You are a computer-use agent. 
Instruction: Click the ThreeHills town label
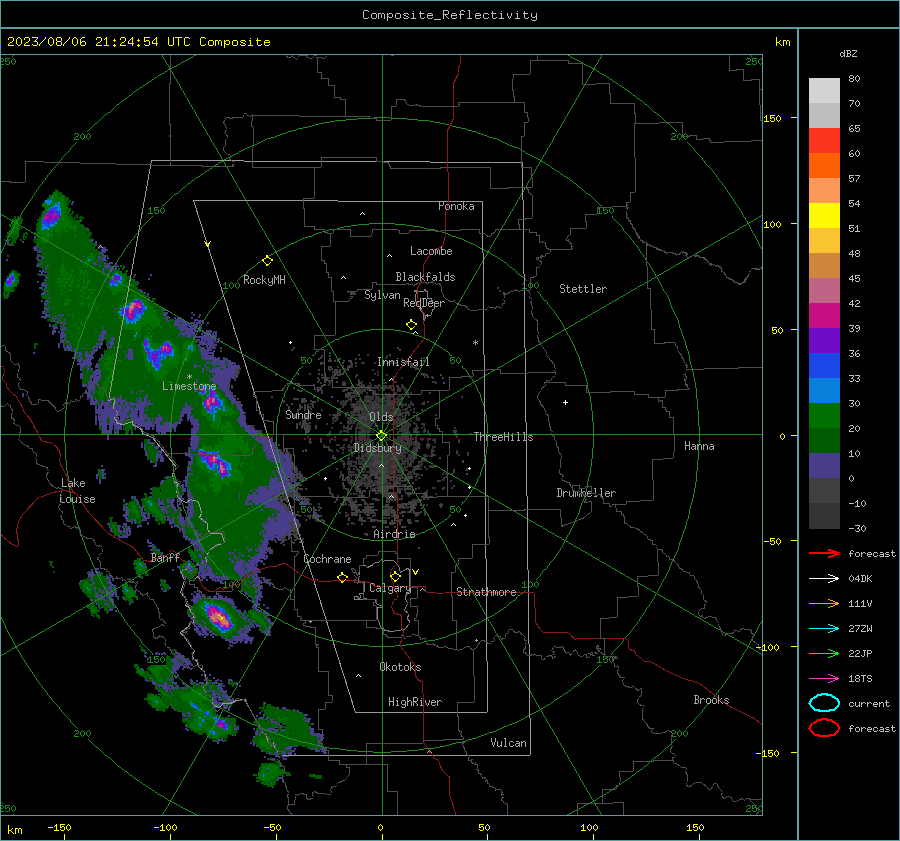[x=503, y=437]
